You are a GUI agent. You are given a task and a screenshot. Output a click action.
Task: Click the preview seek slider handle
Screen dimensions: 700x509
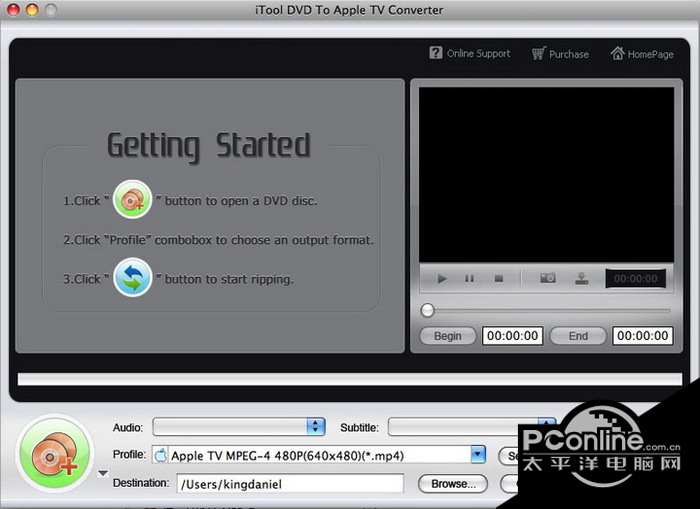click(427, 310)
